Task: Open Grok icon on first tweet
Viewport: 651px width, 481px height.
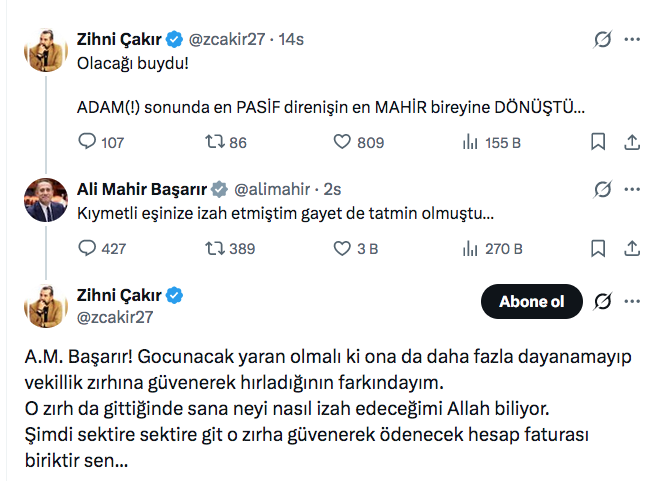Action: click(x=602, y=40)
